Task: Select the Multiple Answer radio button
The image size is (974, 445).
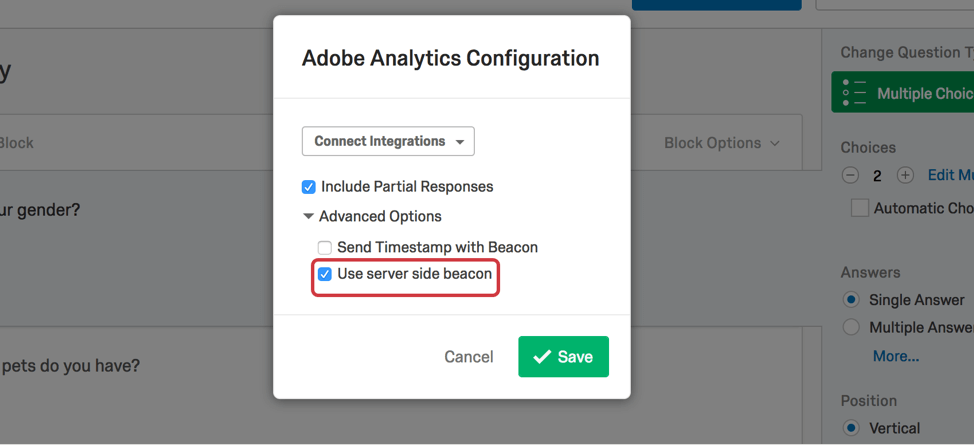Action: coord(850,327)
